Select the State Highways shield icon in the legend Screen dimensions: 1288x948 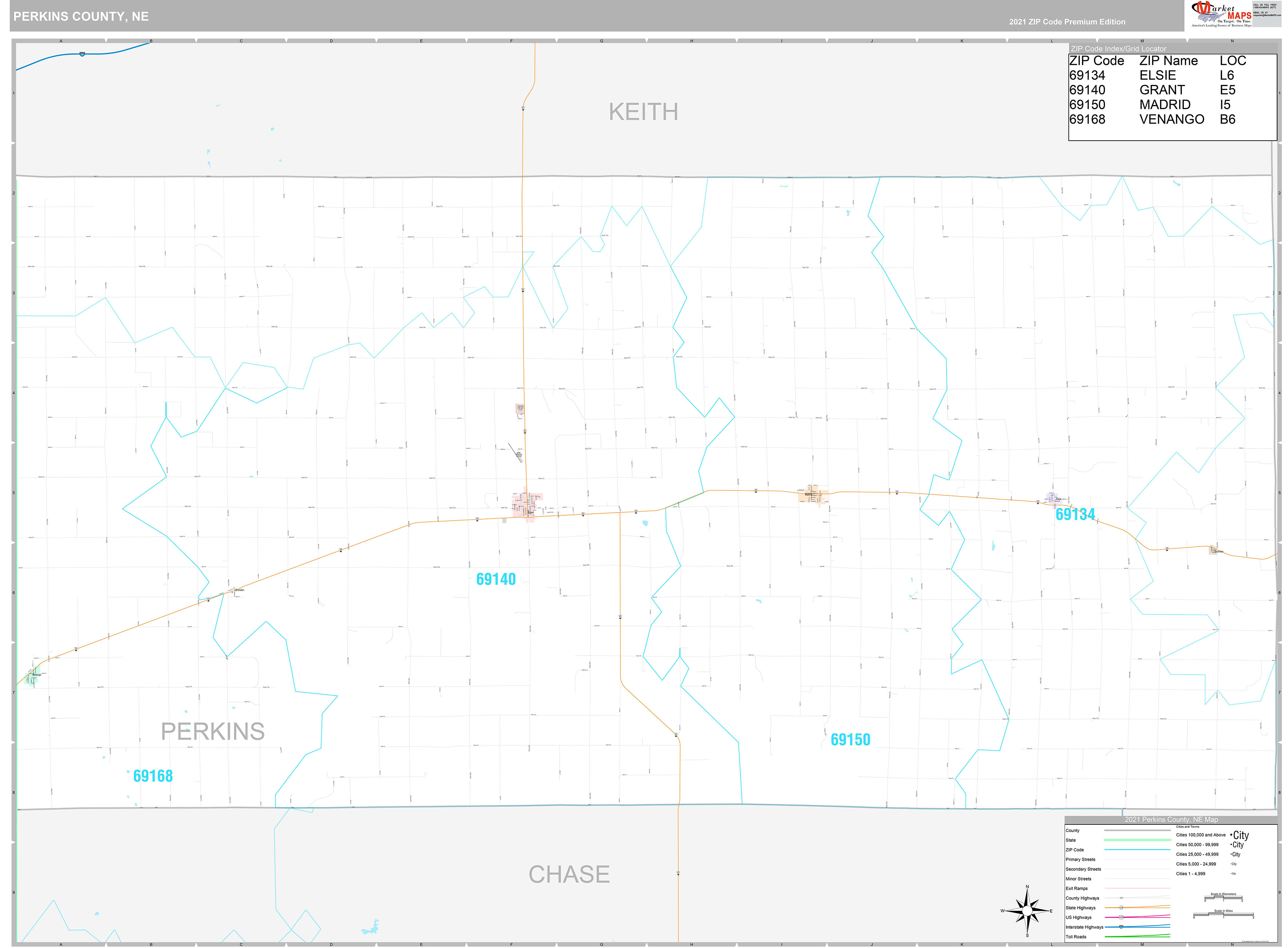coord(1121,908)
